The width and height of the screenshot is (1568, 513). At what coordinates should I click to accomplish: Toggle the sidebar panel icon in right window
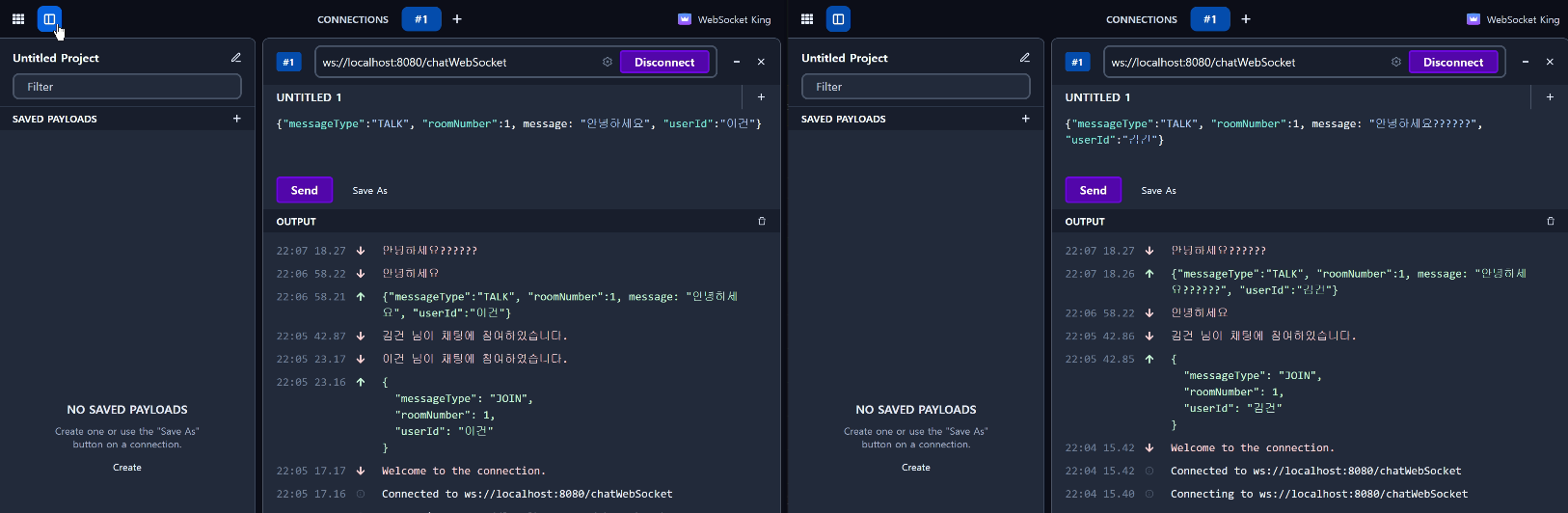[x=838, y=19]
